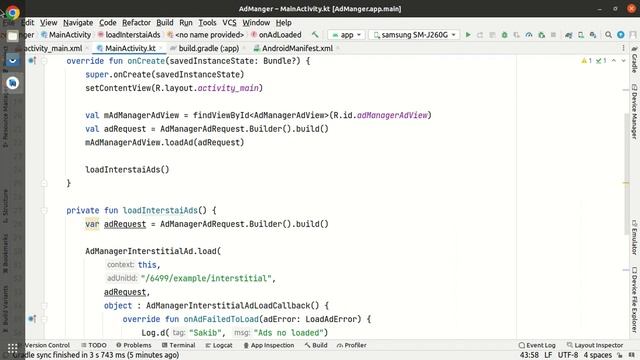Screen dimensions: 640x360
Task: Sync project with Gradle files elephant icon
Action: pyautogui.click(x=568, y=35)
